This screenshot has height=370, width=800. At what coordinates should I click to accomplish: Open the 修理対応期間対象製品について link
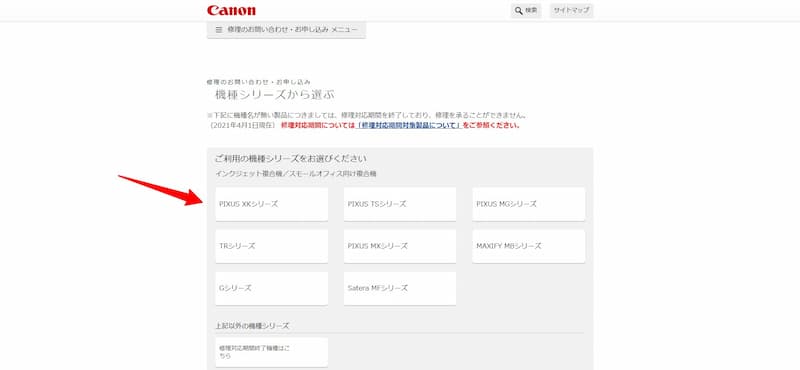[408, 125]
